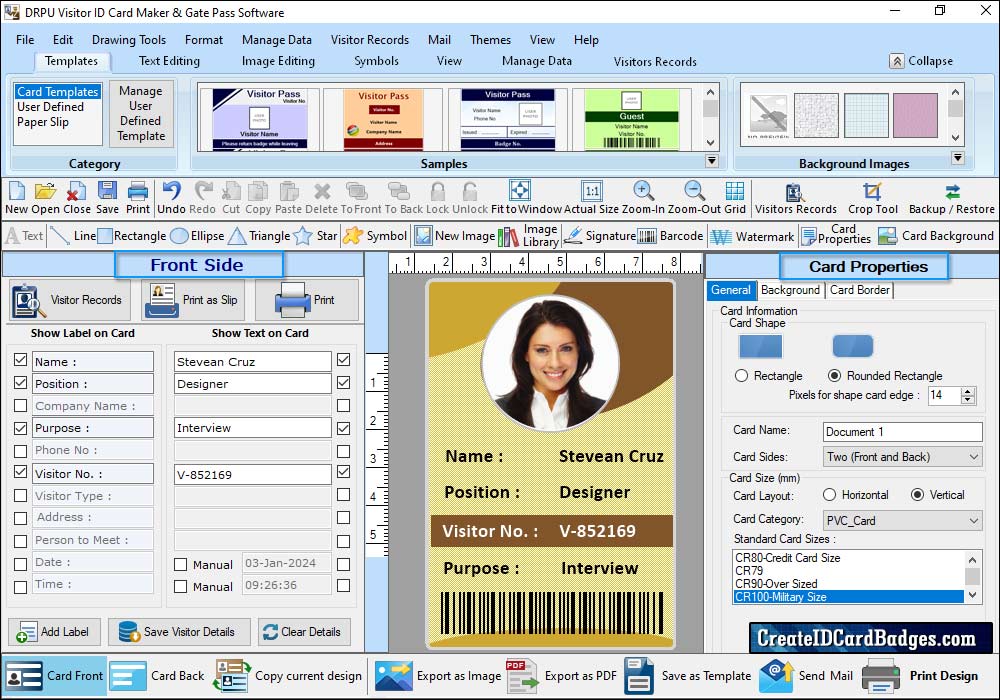The width and height of the screenshot is (1000, 700).
Task: Select the Text drawing tool
Action: tap(24, 236)
